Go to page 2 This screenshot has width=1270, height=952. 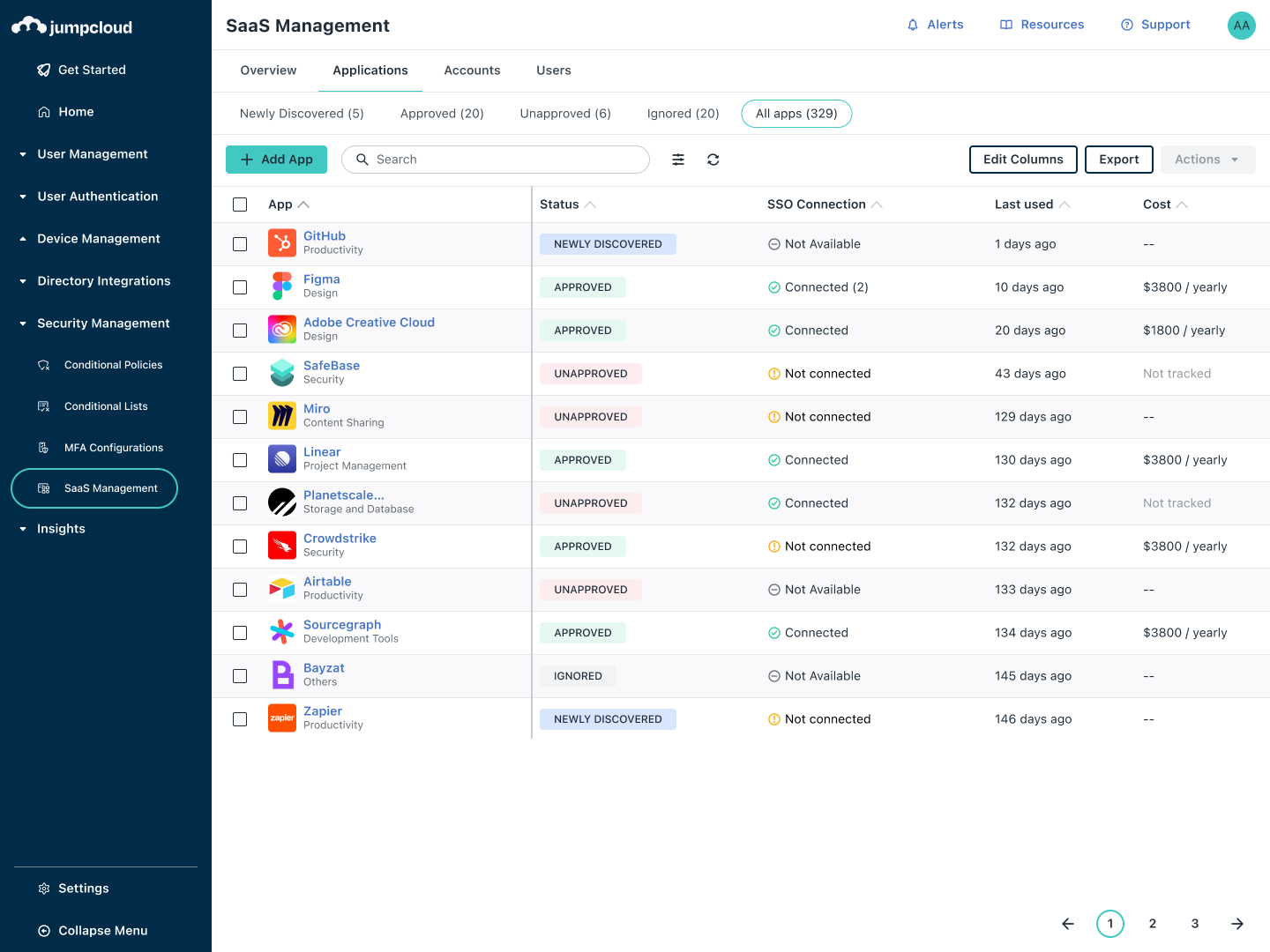tap(1153, 924)
